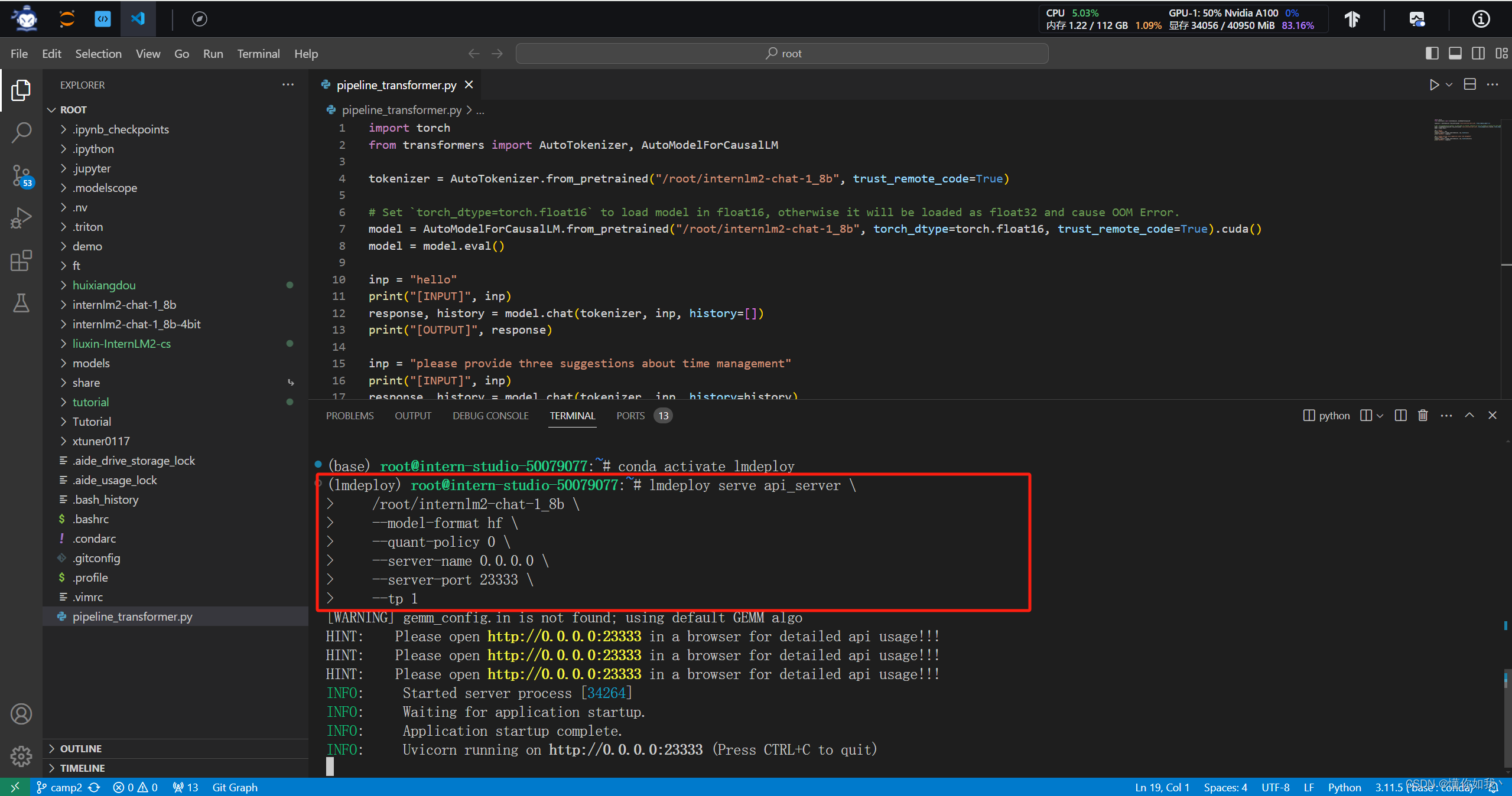This screenshot has width=1512, height=796.
Task: Go forward with navigation arrow
Action: 498,54
